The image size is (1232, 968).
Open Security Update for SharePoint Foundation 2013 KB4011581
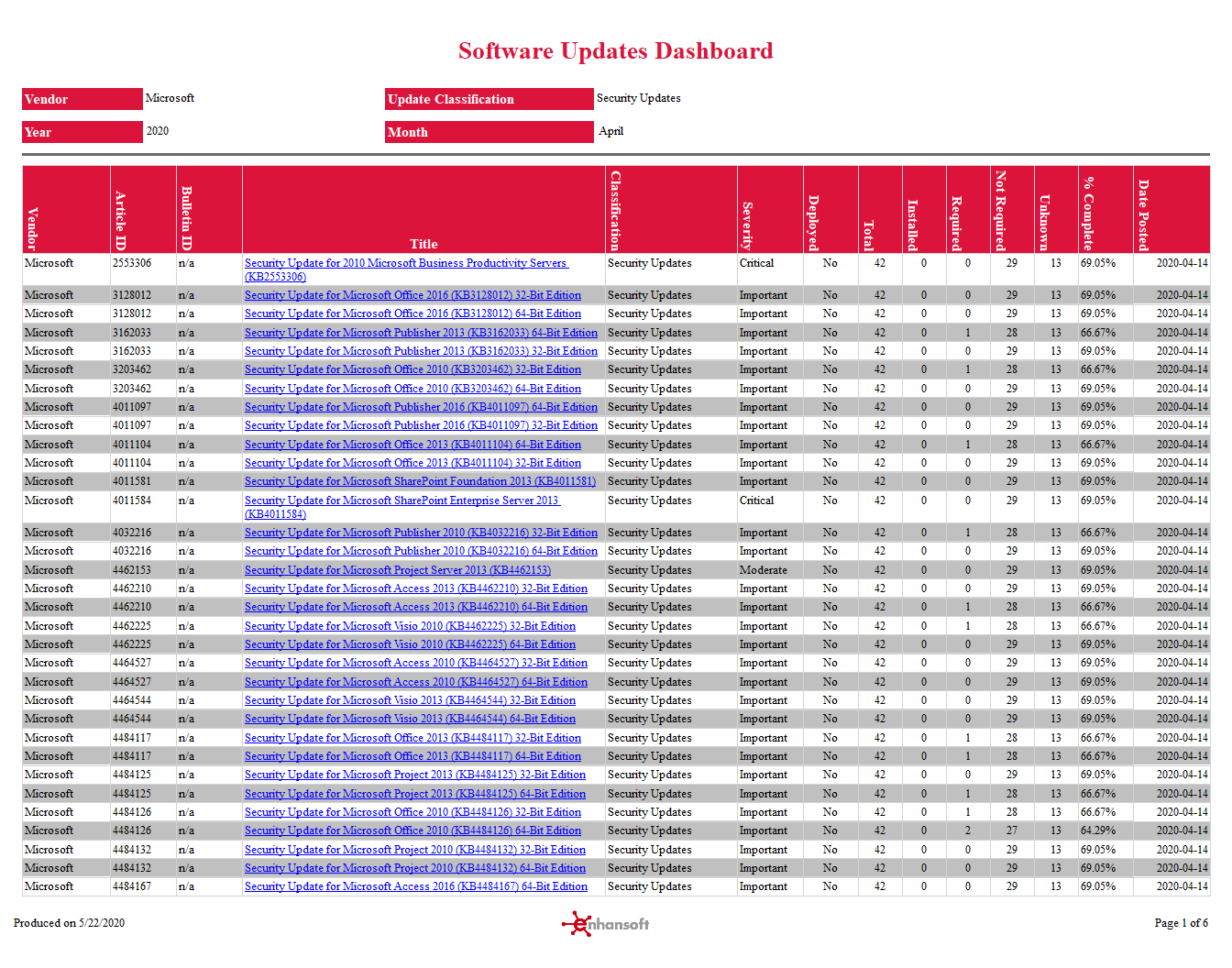point(420,480)
